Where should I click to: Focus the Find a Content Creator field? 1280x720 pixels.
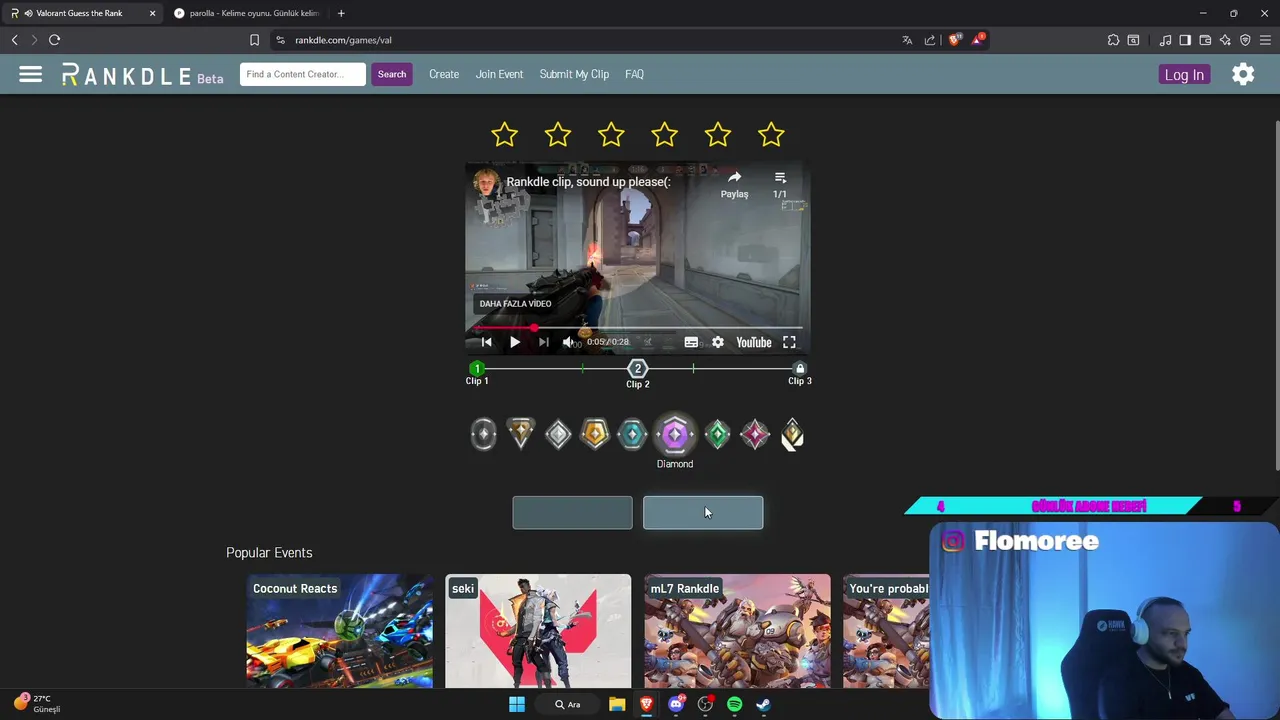point(303,74)
